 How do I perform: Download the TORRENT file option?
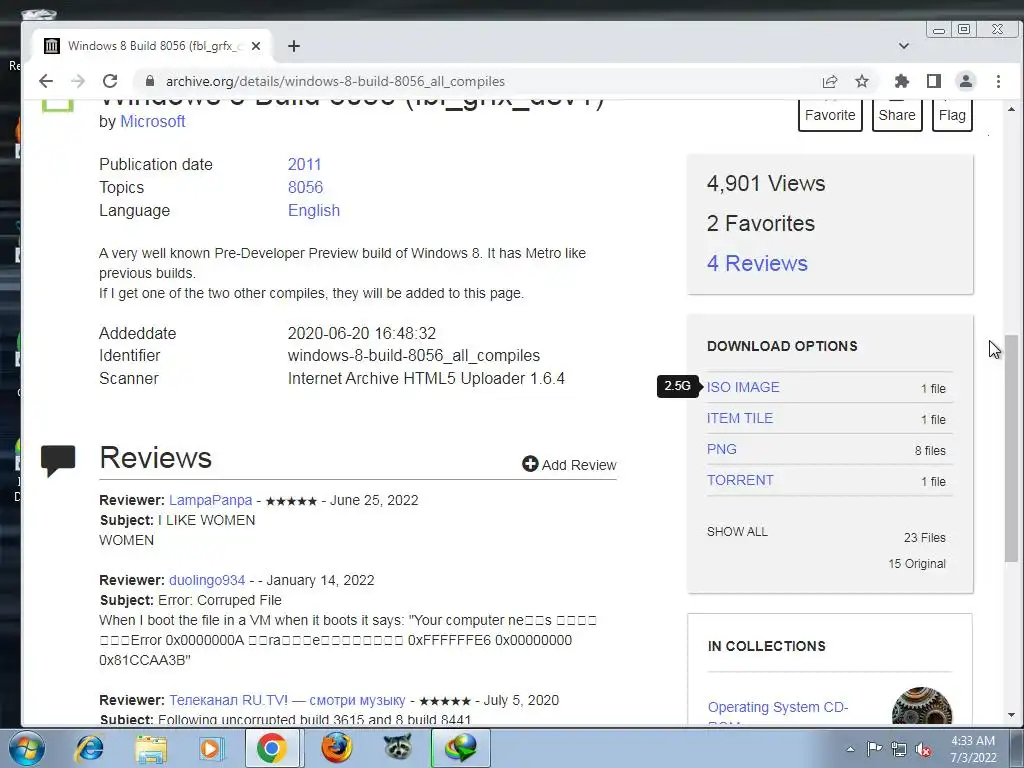(x=740, y=480)
